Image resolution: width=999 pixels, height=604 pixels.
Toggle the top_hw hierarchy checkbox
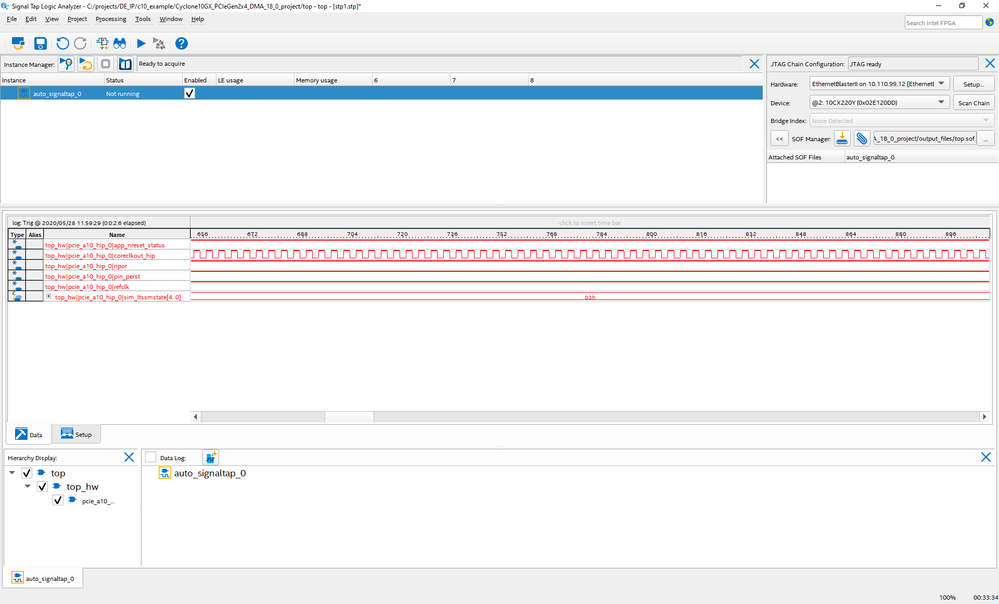[42, 486]
